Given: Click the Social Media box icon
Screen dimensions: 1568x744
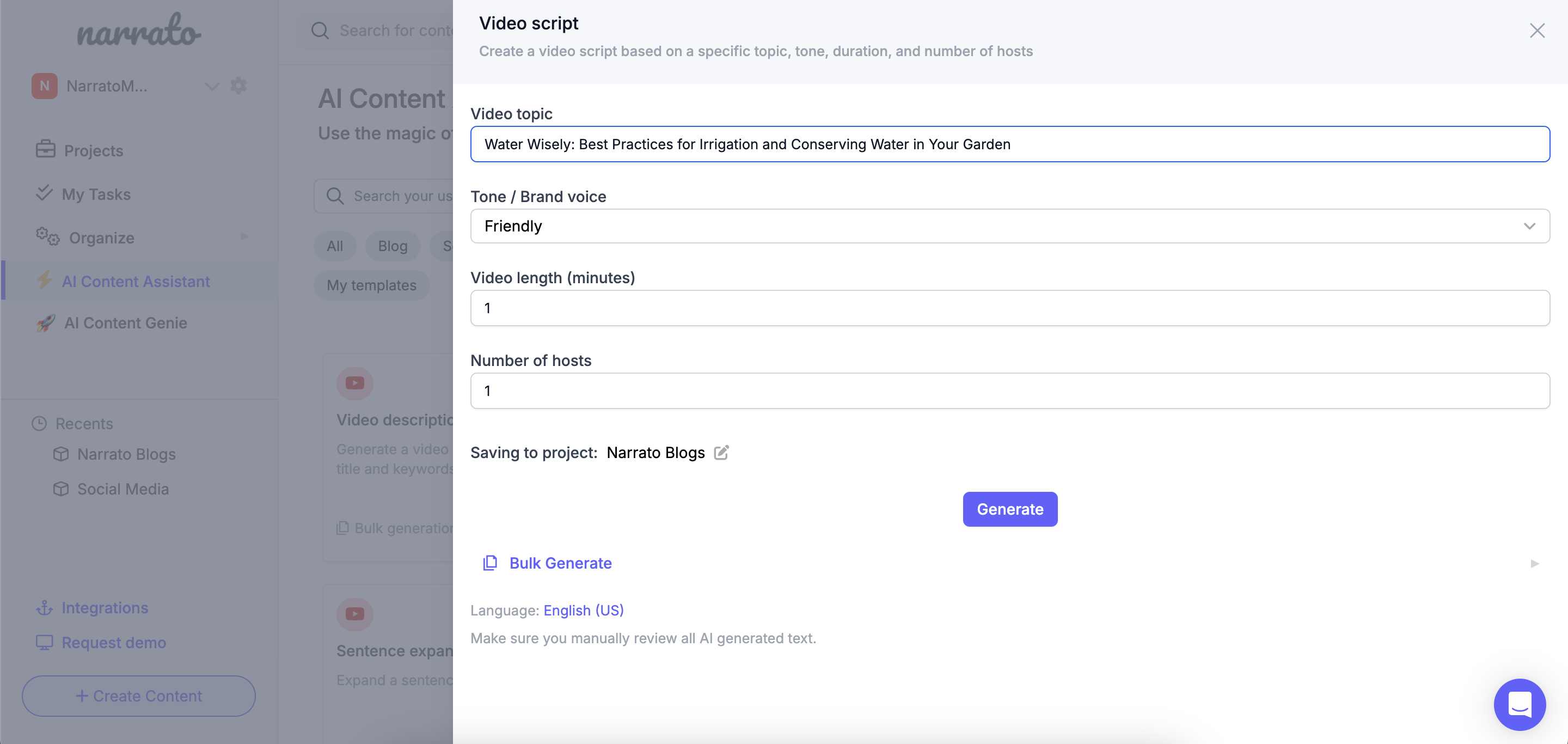Looking at the screenshot, I should click(x=61, y=489).
